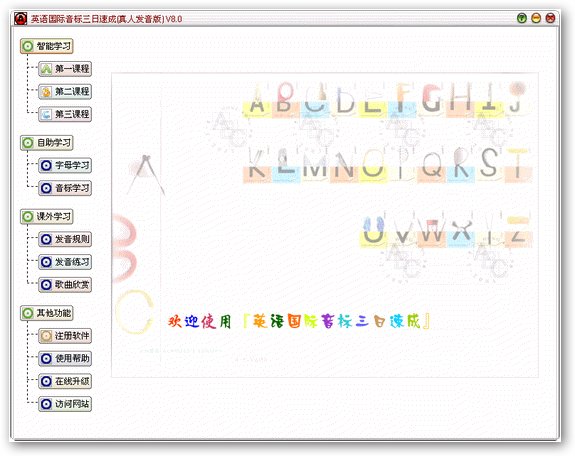Click the green help button in title bar

click(x=521, y=18)
